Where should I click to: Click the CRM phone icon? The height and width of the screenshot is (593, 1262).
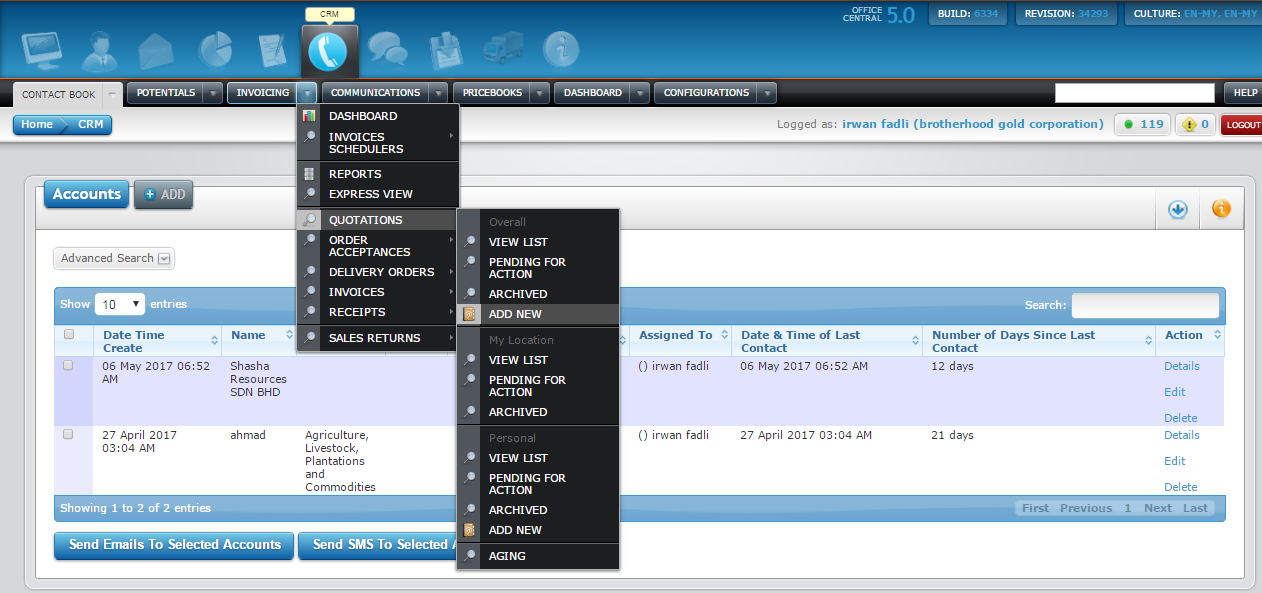coord(328,51)
